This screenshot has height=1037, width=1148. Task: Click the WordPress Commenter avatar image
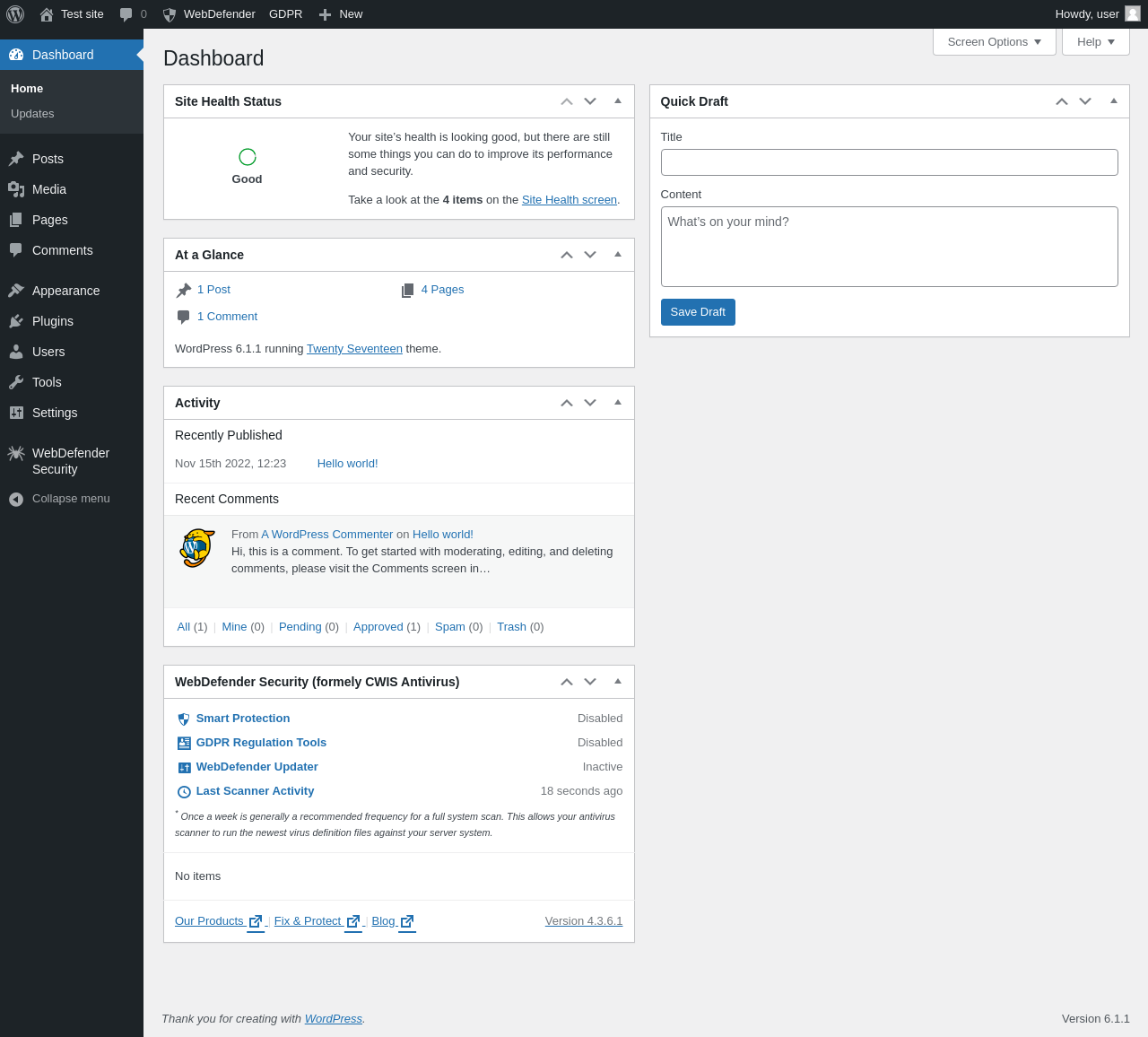coord(197,547)
